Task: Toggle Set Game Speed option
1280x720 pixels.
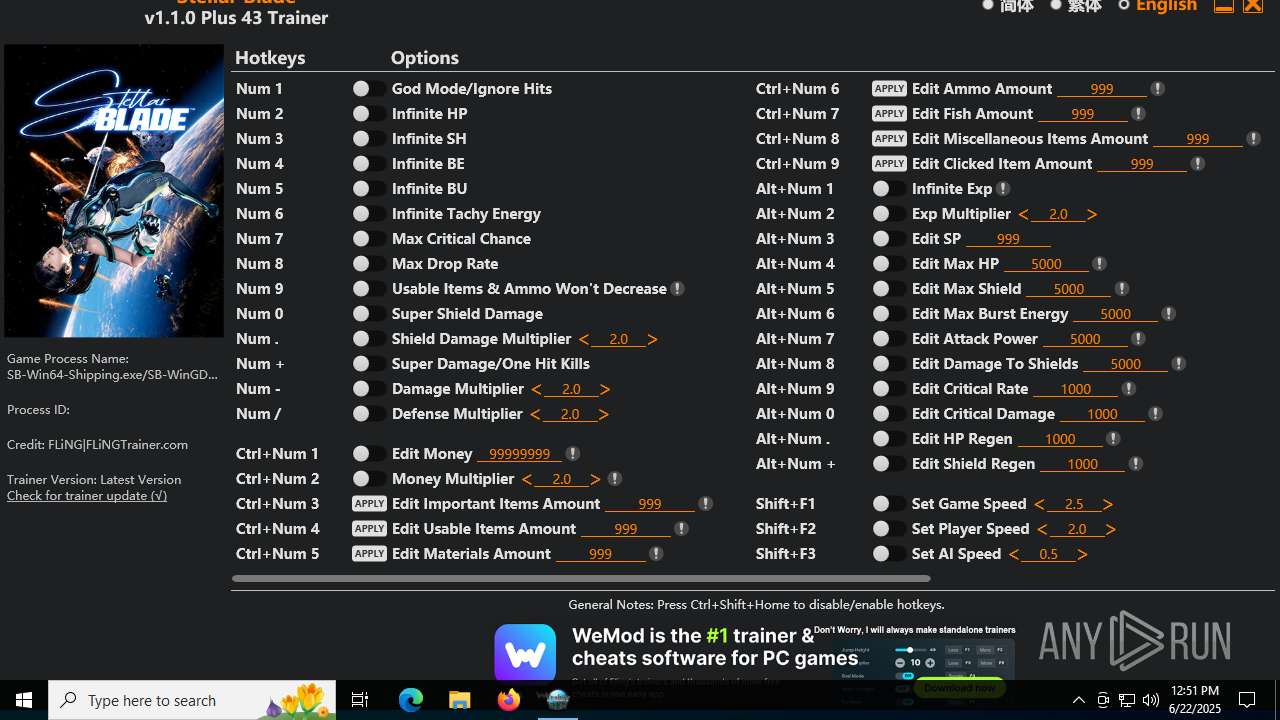Action: (889, 504)
